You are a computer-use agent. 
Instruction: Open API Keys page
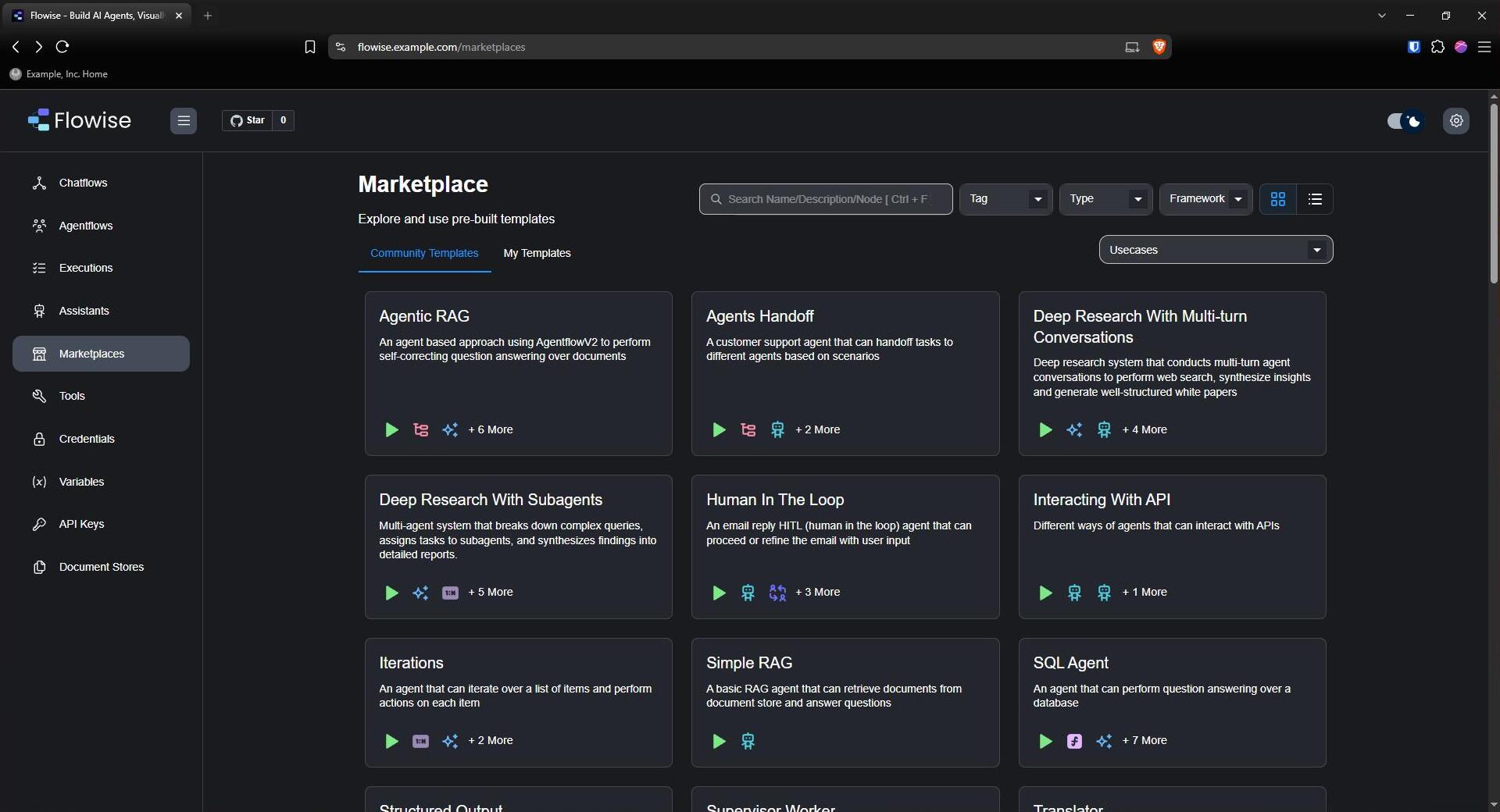tap(101, 524)
